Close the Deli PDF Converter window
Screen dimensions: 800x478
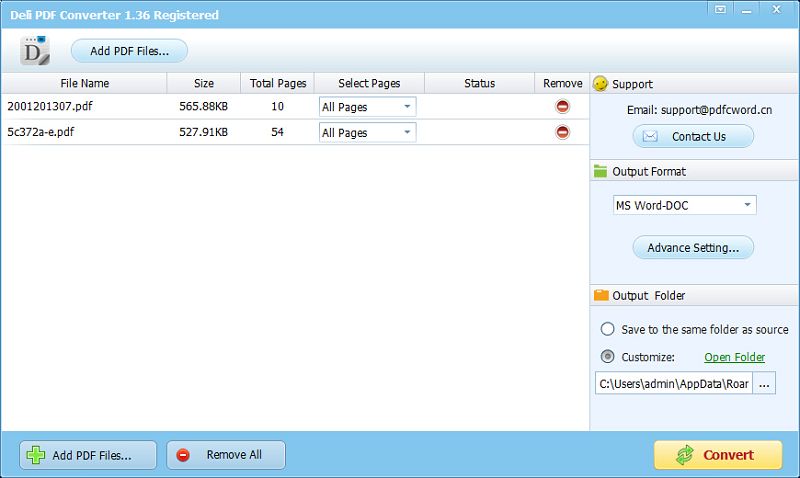tap(776, 9)
